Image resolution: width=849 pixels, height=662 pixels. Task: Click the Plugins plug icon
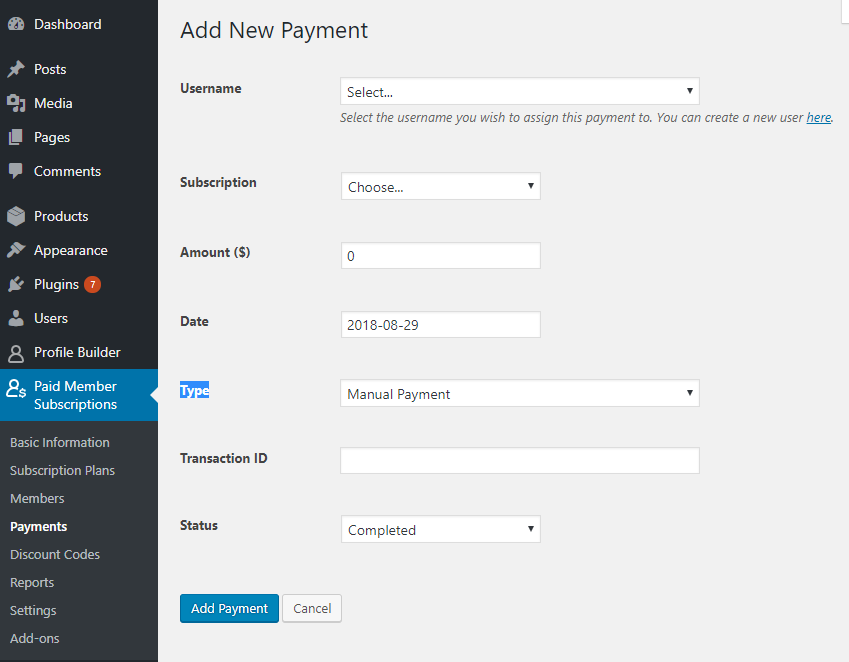(x=16, y=284)
